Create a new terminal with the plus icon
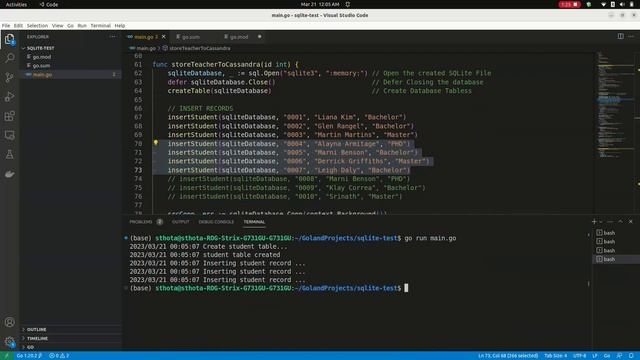 click(594, 221)
